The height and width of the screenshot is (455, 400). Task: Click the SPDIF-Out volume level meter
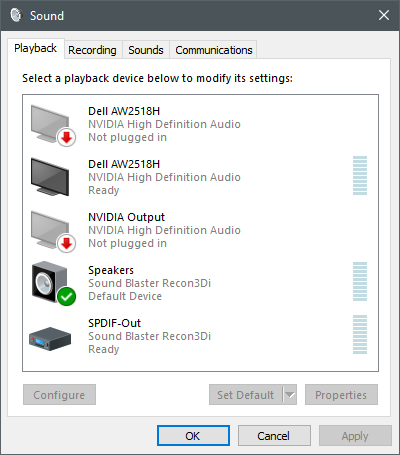360,334
